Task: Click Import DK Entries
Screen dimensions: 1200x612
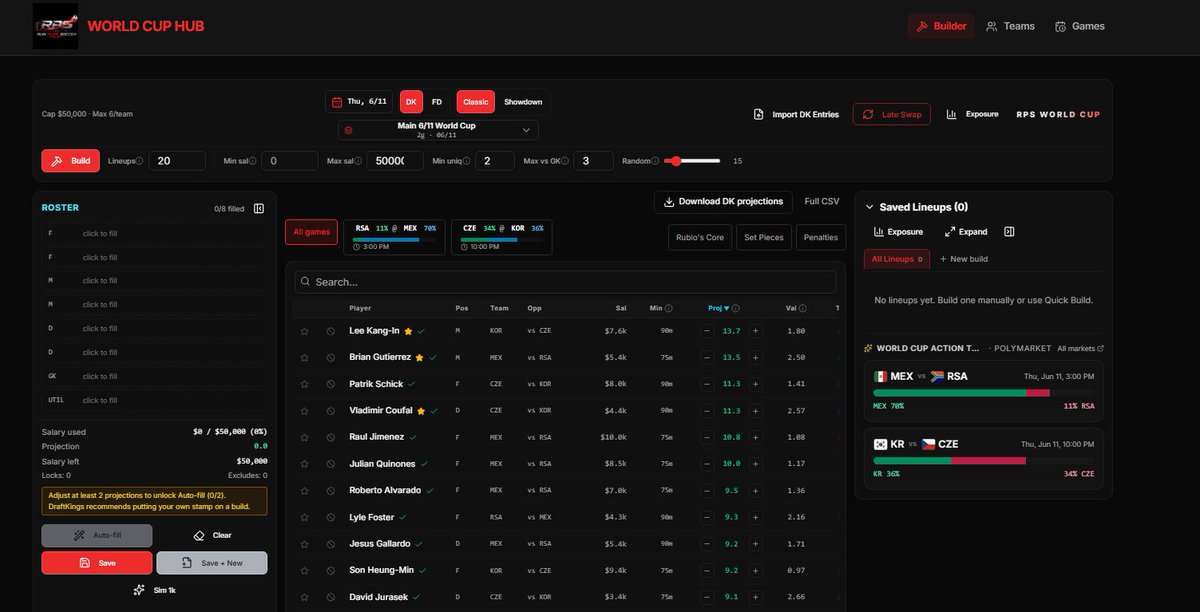Action: coord(796,114)
